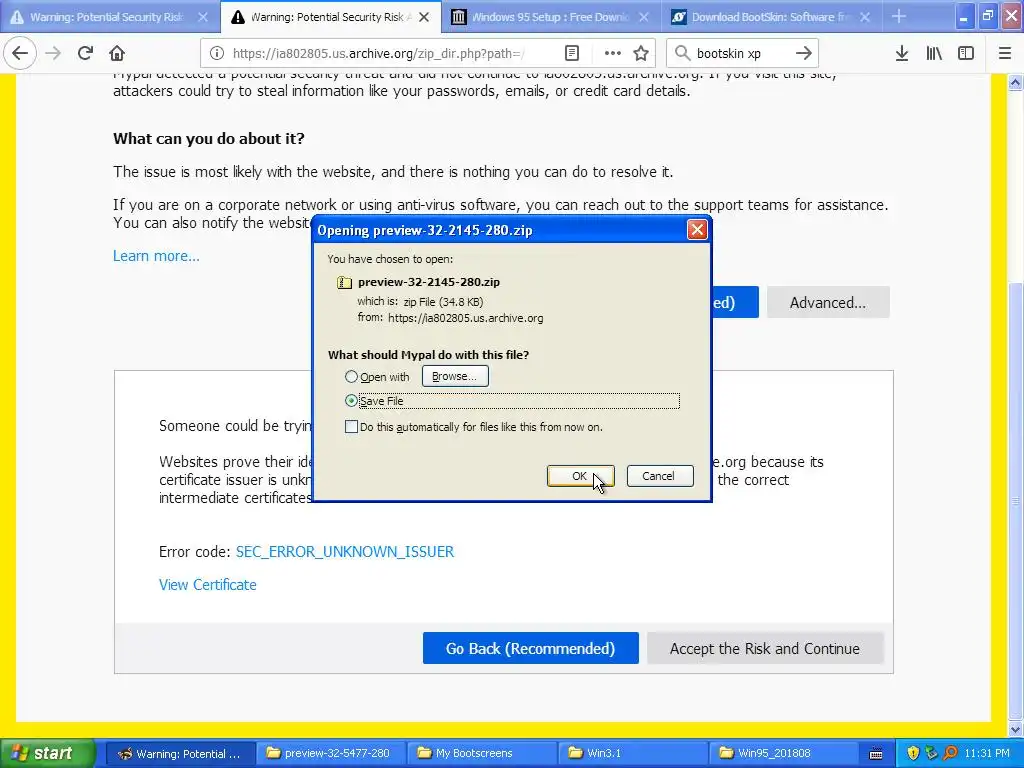Image resolution: width=1024 pixels, height=768 pixels.
Task: Click Browse to choose an application
Action: pyautogui.click(x=455, y=376)
